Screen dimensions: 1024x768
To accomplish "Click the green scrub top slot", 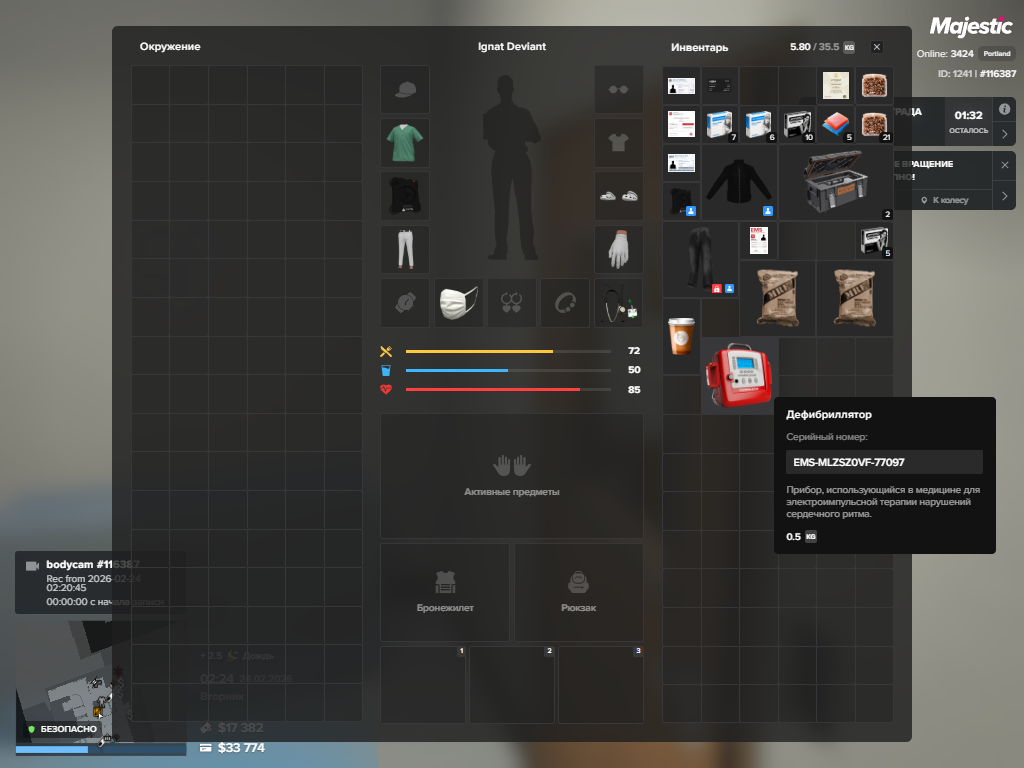I will point(405,142).
